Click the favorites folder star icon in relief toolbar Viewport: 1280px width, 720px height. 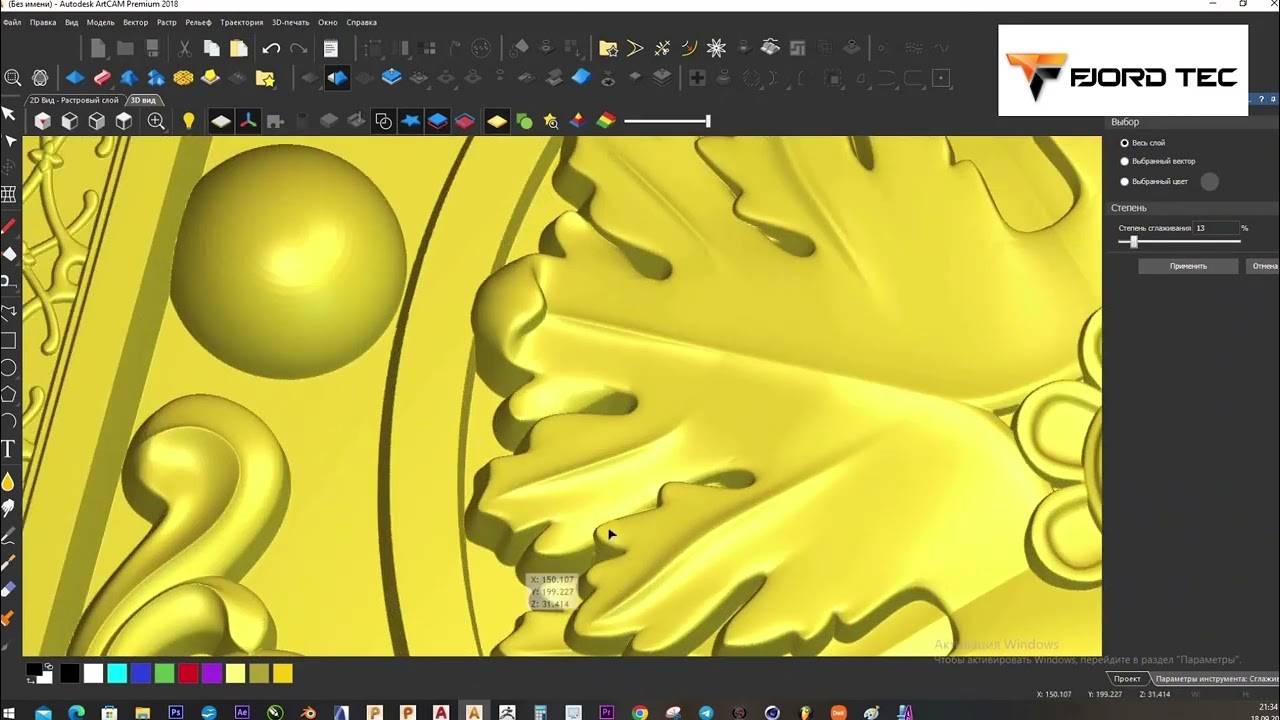265,78
